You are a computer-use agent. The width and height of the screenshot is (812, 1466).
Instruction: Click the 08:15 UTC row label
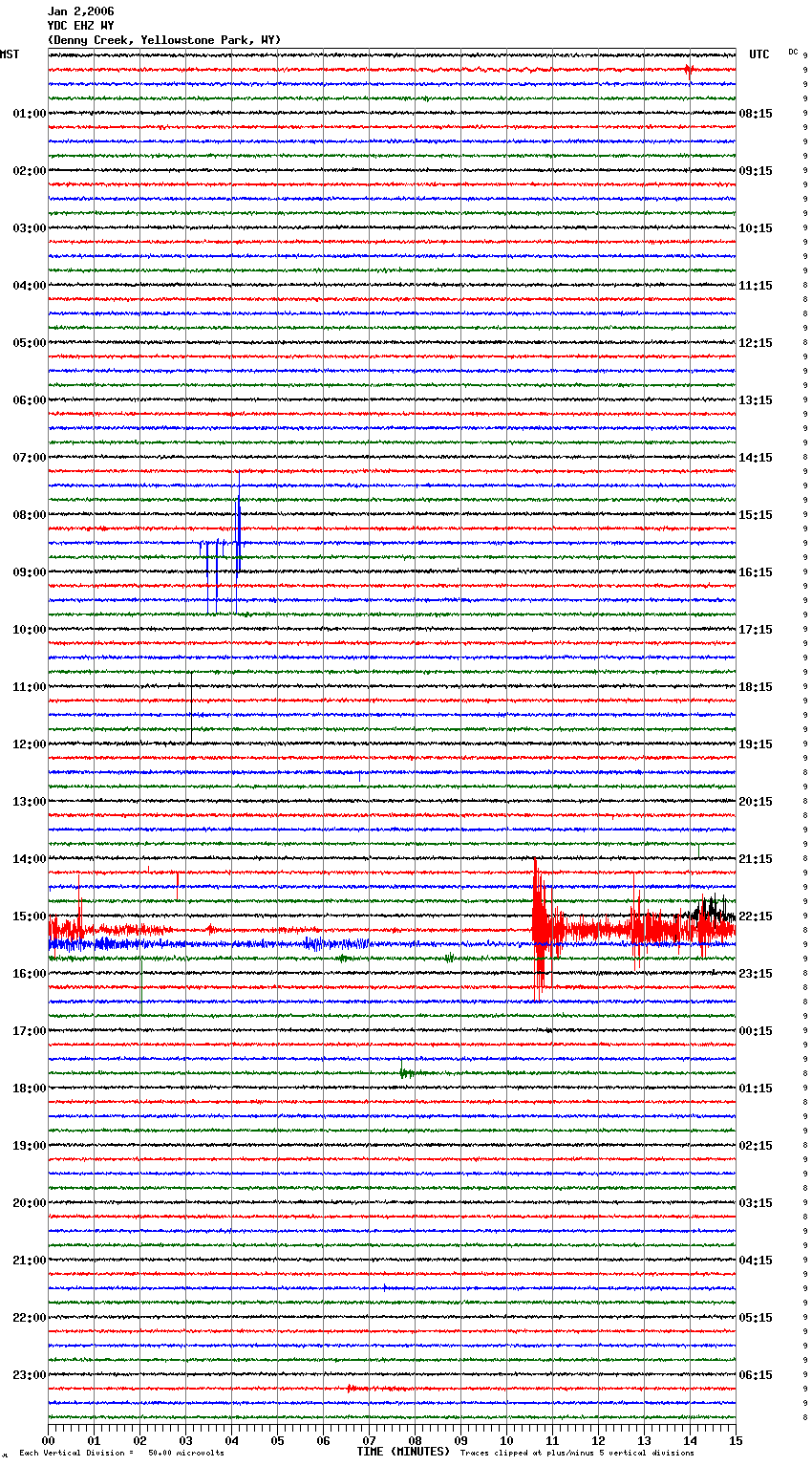coord(756,114)
